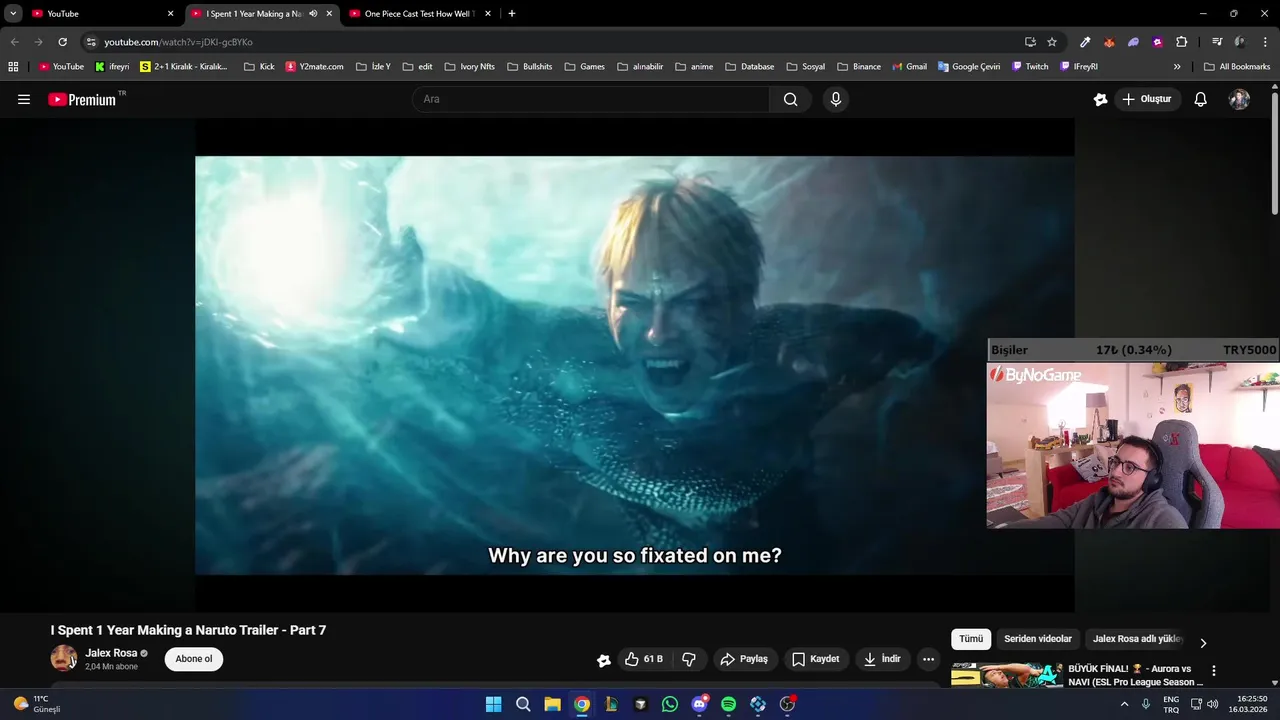The image size is (1280, 720).
Task: Open the MetaMask fox extension
Action: click(x=1109, y=42)
